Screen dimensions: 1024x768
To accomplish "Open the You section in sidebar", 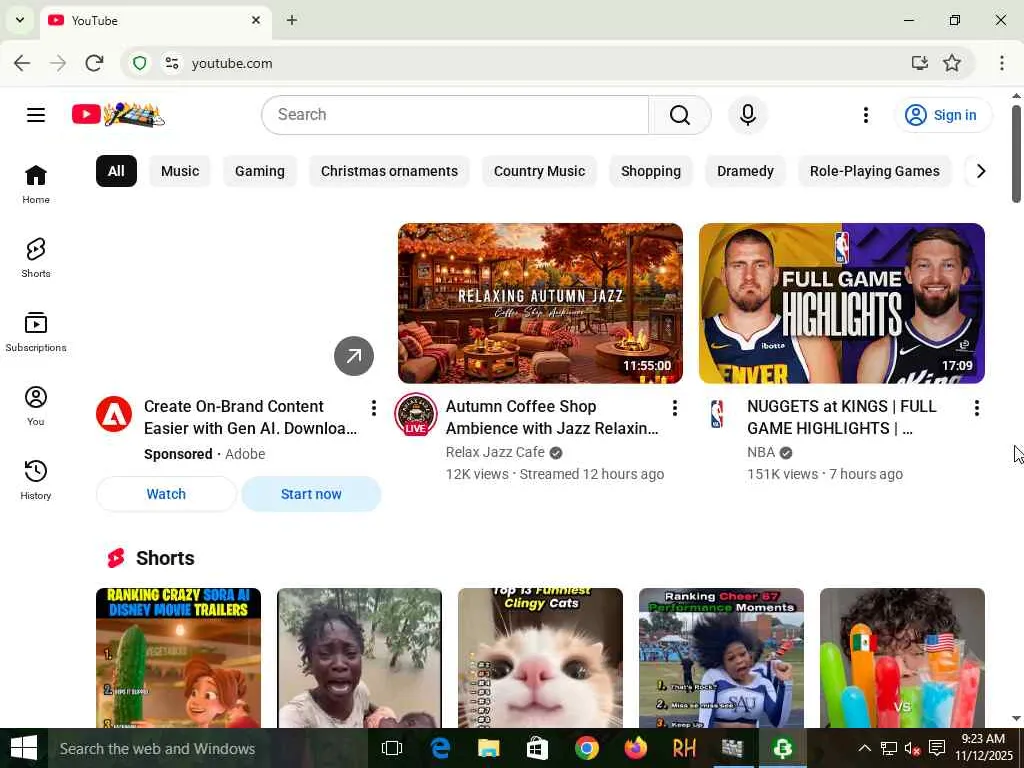I will coord(36,406).
